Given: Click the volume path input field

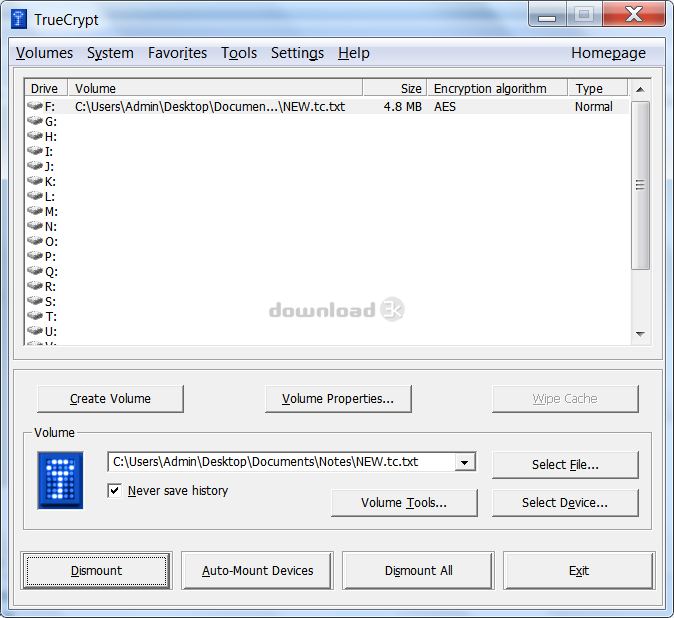Looking at the screenshot, I should coord(280,462).
